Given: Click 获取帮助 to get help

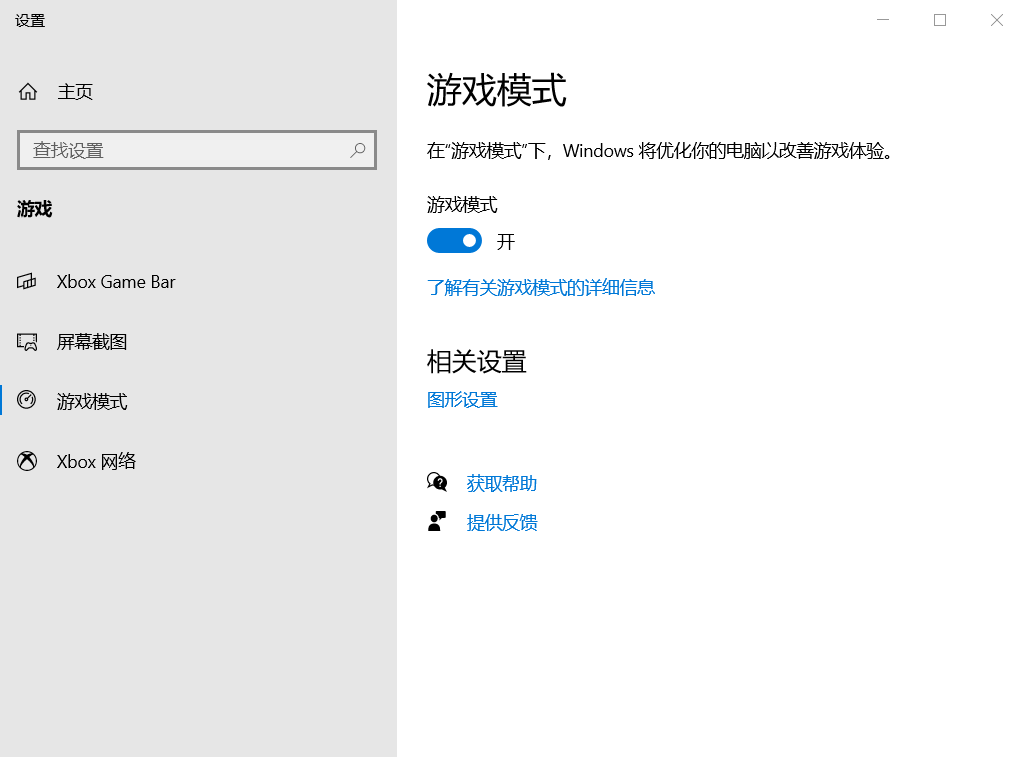Looking at the screenshot, I should pyautogui.click(x=501, y=483).
